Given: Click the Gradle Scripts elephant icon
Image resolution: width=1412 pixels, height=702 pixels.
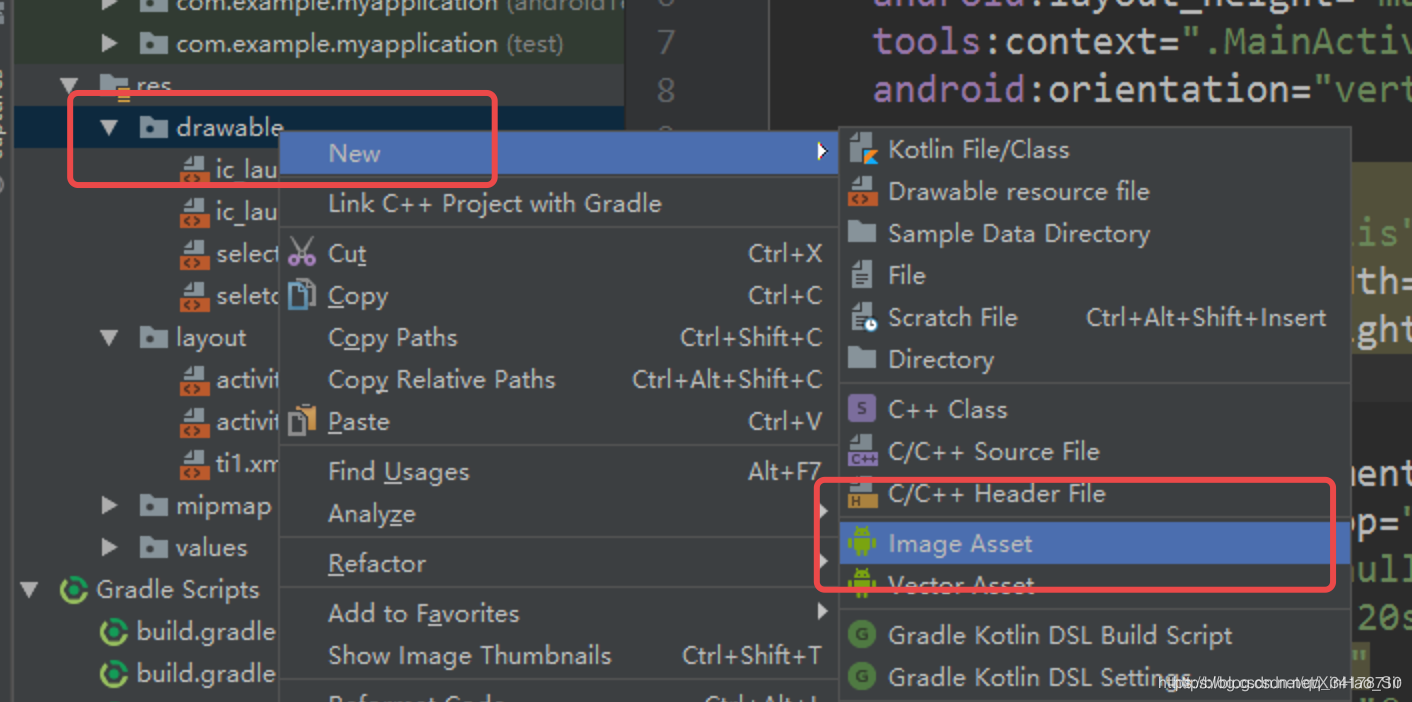Looking at the screenshot, I should (x=74, y=590).
